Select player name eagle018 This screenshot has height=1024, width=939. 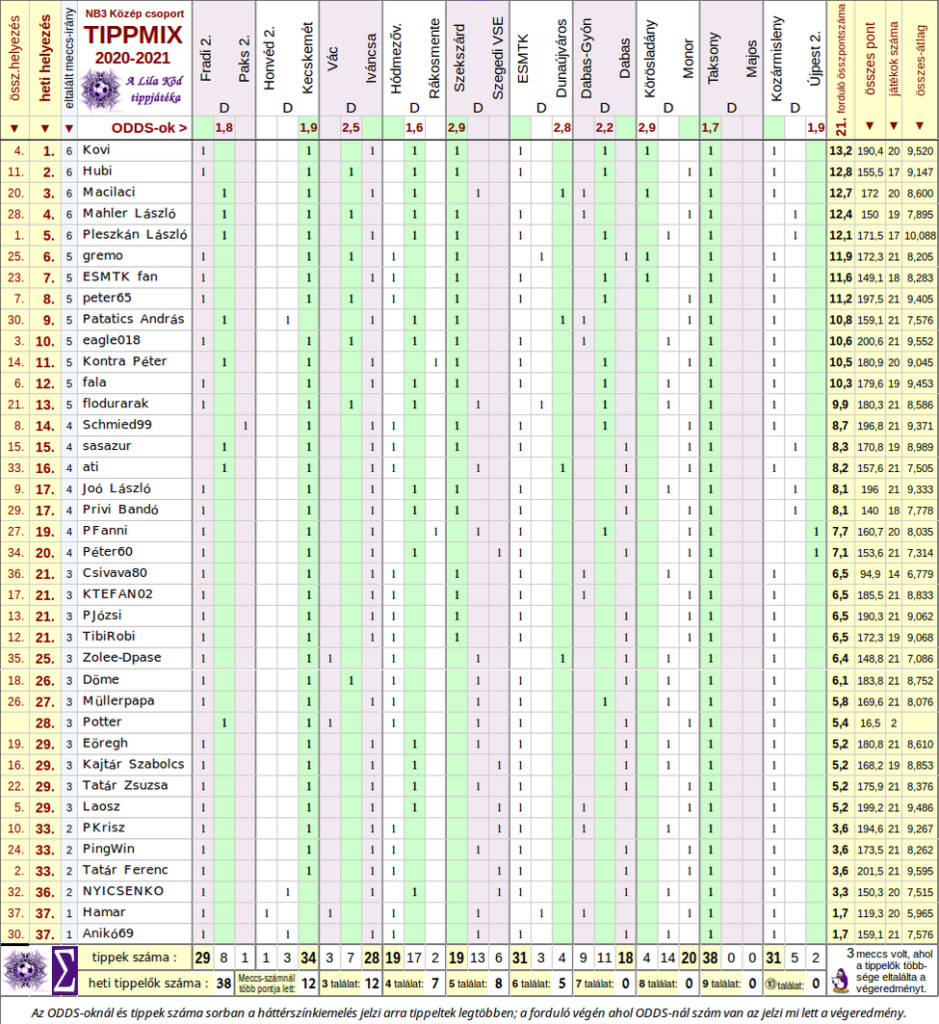pos(111,340)
